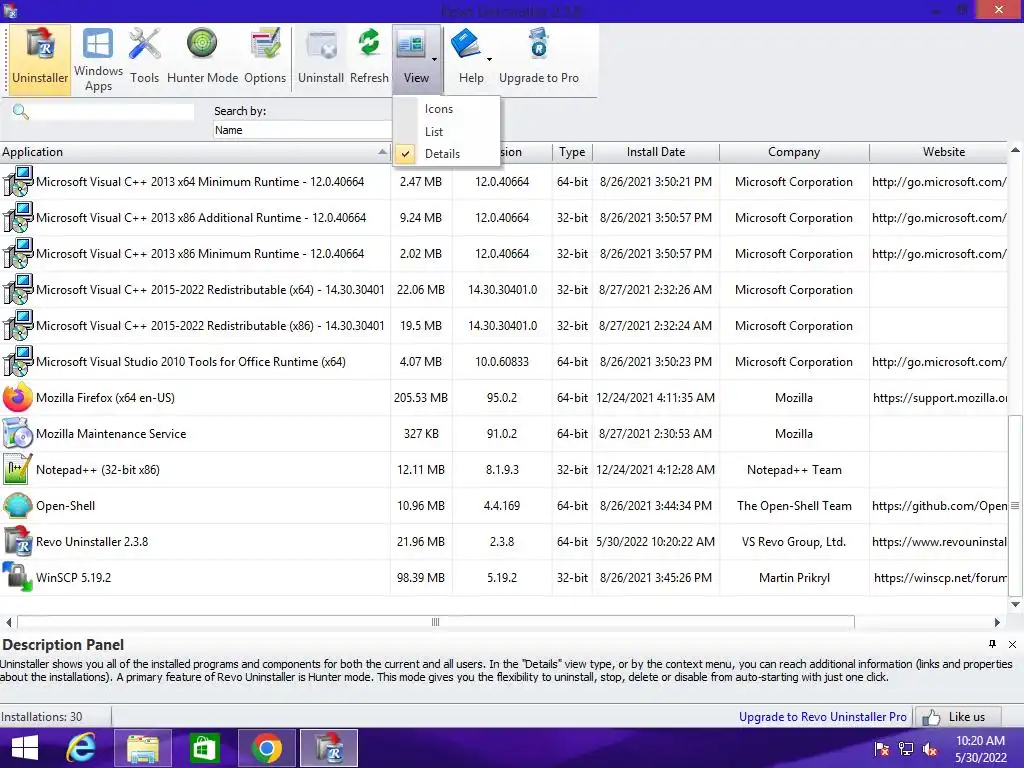This screenshot has height=768, width=1024.
Task: Click the Notepad++ Team company cell
Action: tap(794, 470)
